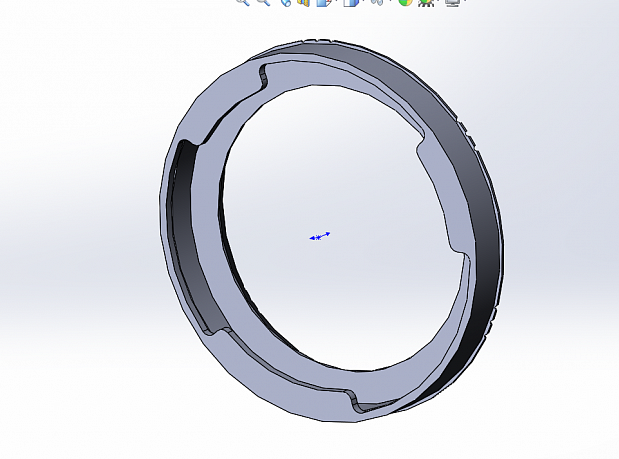Select the blue origin marker in ring center

coord(319,236)
